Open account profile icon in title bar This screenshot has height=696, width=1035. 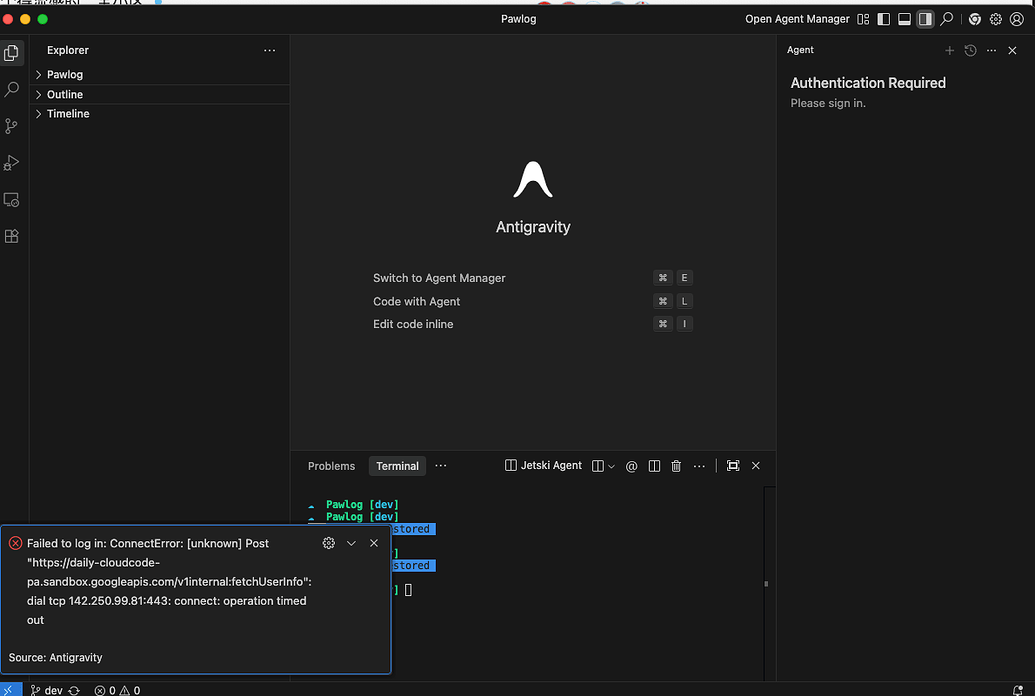click(x=1017, y=19)
